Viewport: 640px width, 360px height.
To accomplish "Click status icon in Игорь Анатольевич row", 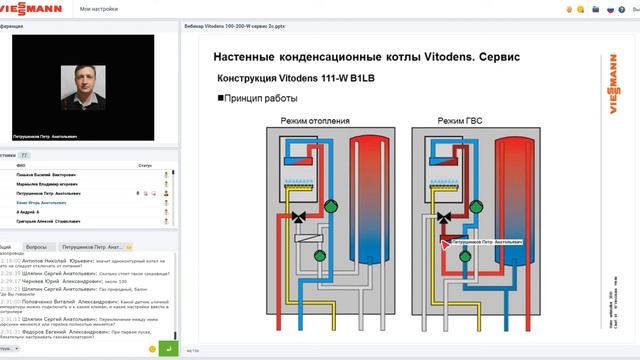I will pyautogui.click(x=166, y=203).
